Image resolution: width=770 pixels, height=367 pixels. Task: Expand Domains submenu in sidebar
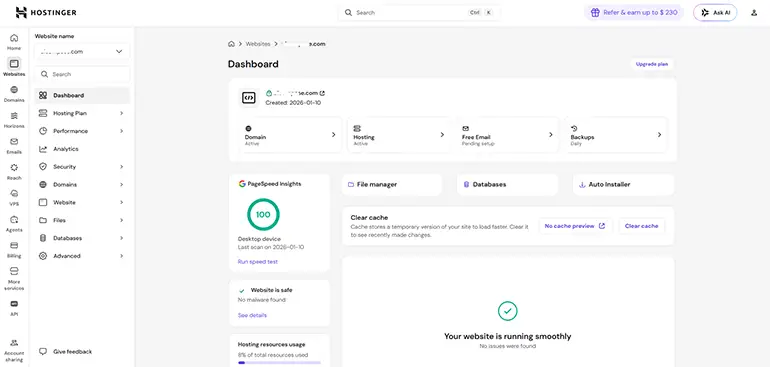tap(82, 185)
